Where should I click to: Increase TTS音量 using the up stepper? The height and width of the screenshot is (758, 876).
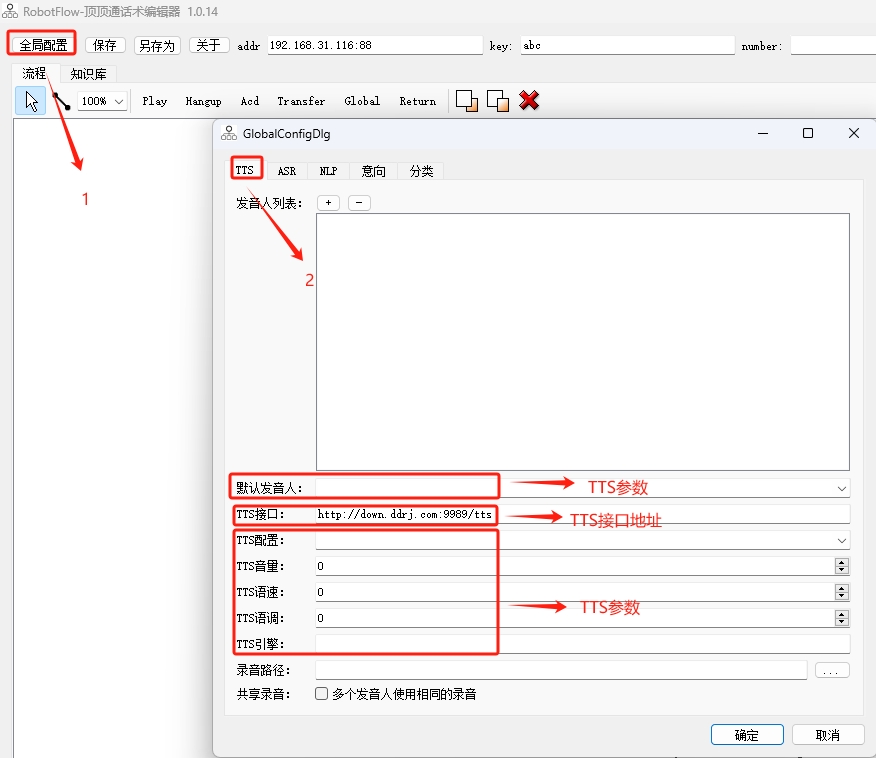tap(843, 561)
